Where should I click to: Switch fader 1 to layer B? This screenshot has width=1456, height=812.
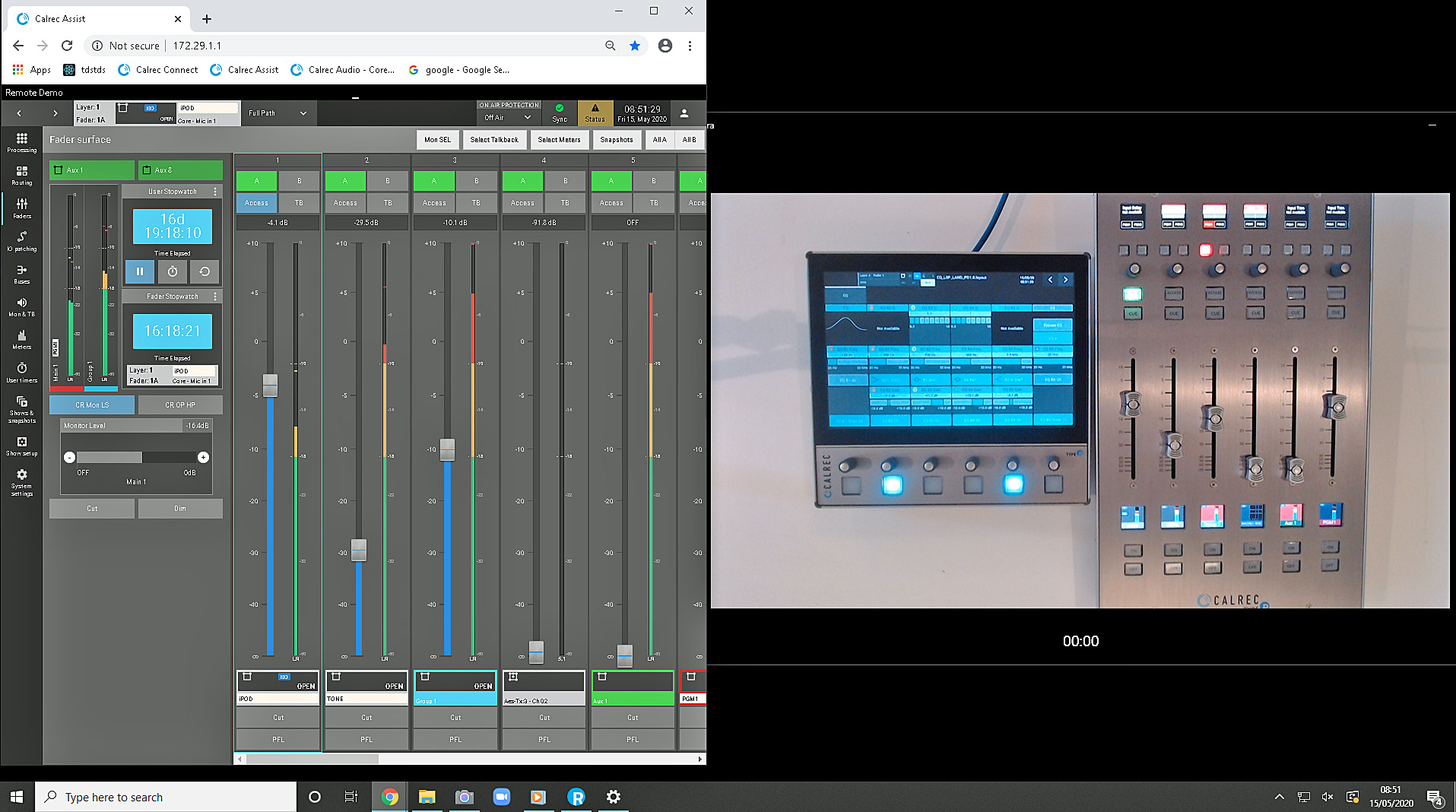tap(299, 180)
